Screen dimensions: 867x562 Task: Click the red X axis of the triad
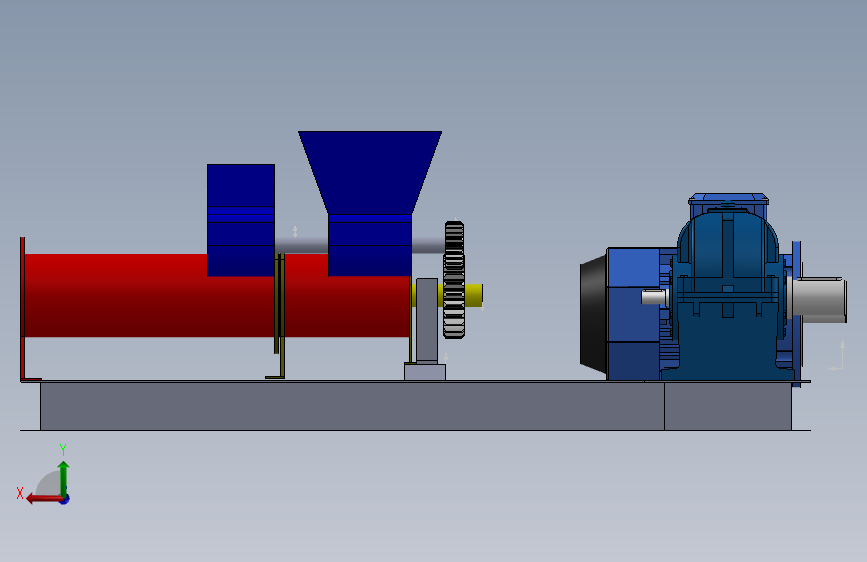[x=44, y=499]
